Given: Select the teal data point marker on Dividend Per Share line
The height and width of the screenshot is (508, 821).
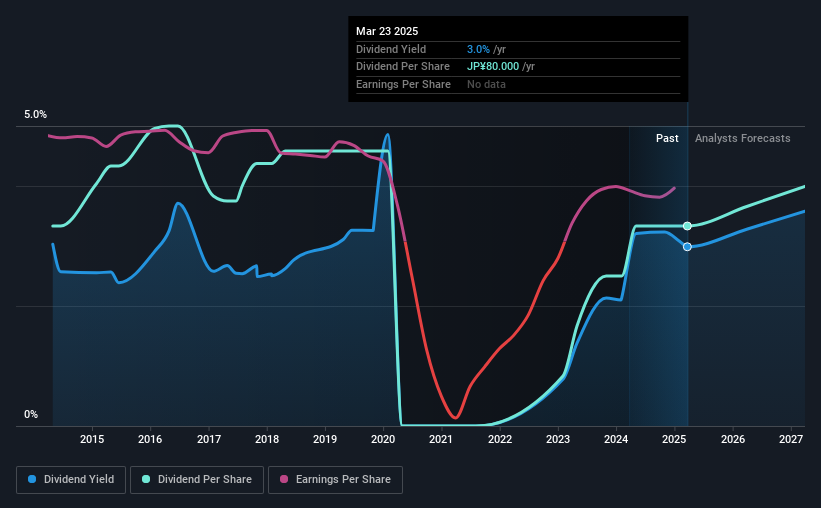Looking at the screenshot, I should [687, 226].
